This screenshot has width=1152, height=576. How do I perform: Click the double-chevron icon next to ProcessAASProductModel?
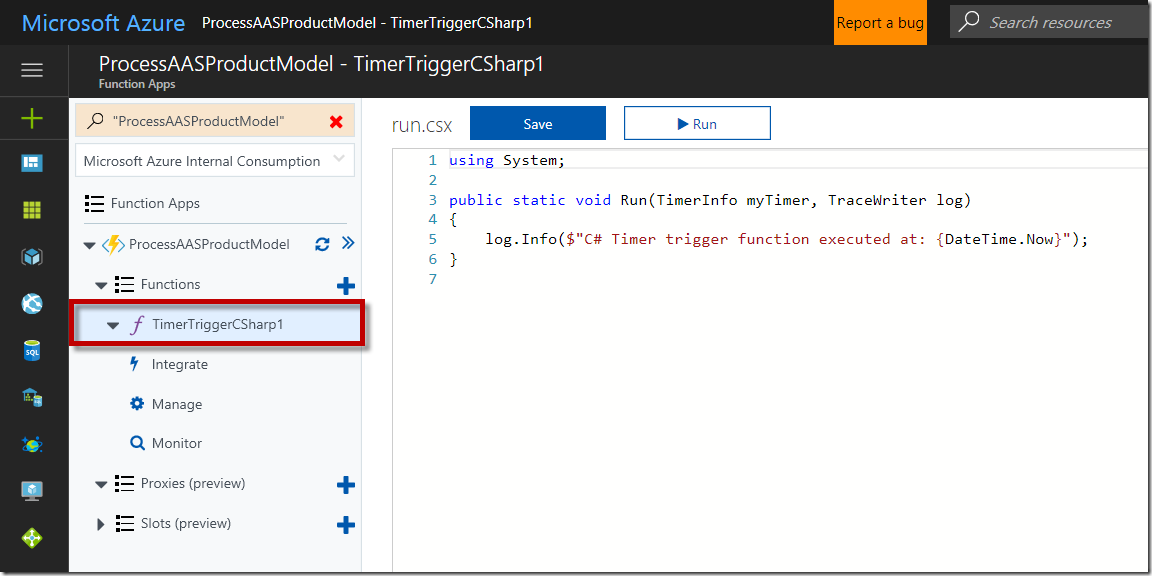pyautogui.click(x=348, y=243)
